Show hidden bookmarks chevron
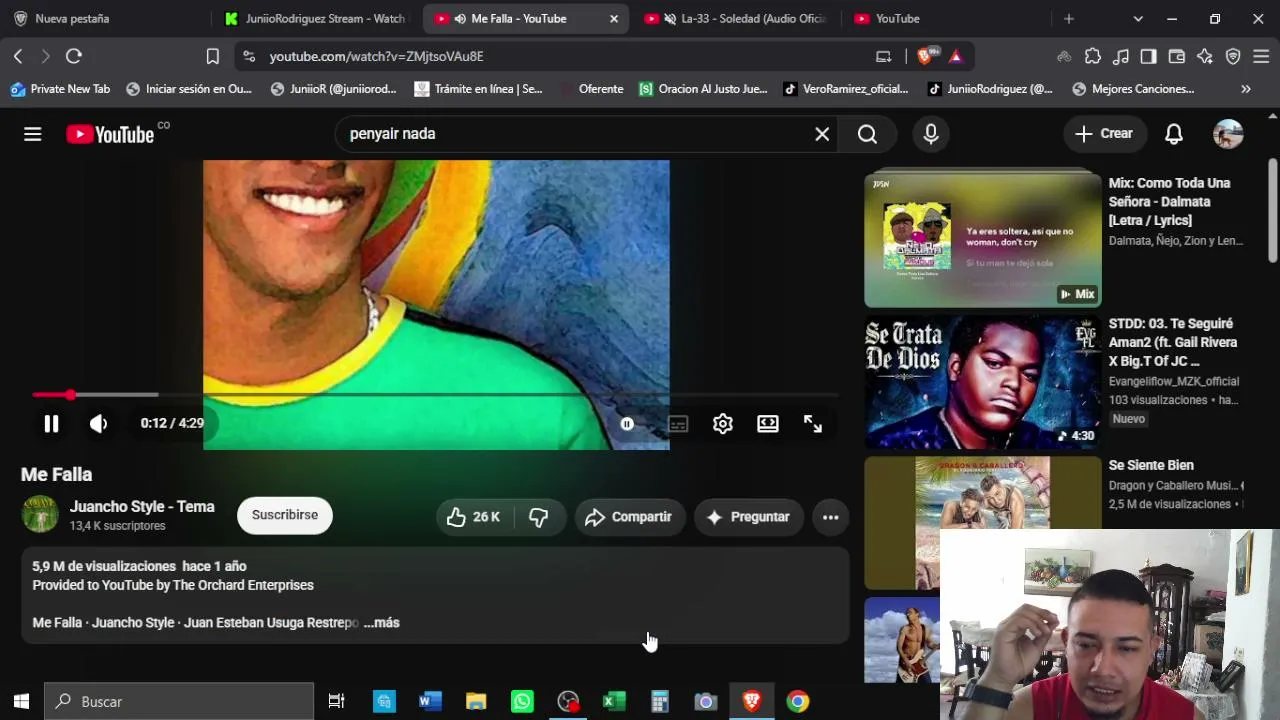Screen dimensions: 1280x720 [x=1246, y=89]
